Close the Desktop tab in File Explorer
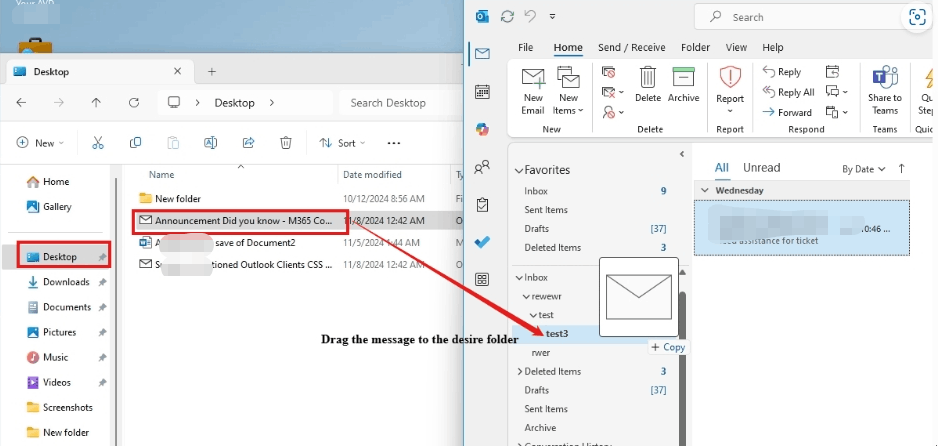 click(178, 71)
